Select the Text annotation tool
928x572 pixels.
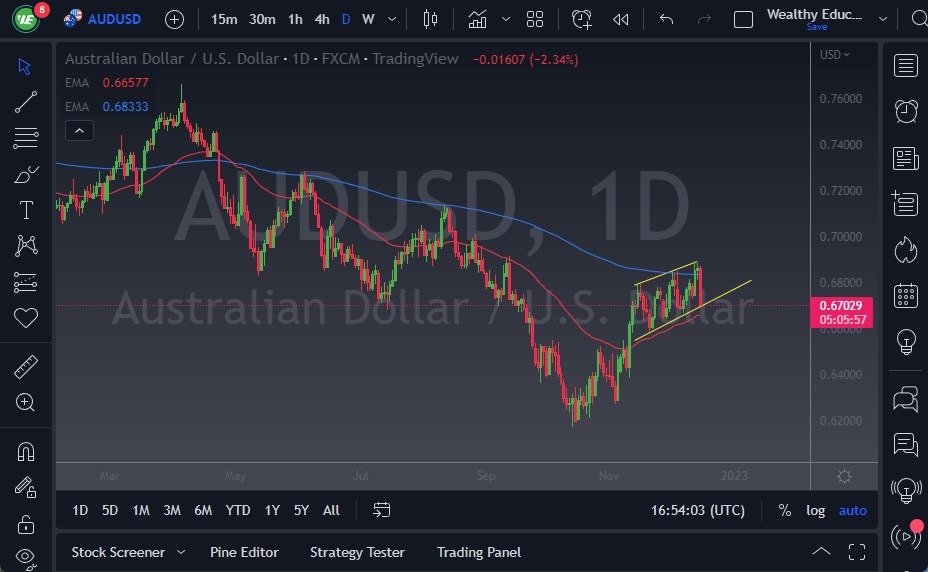(x=26, y=210)
